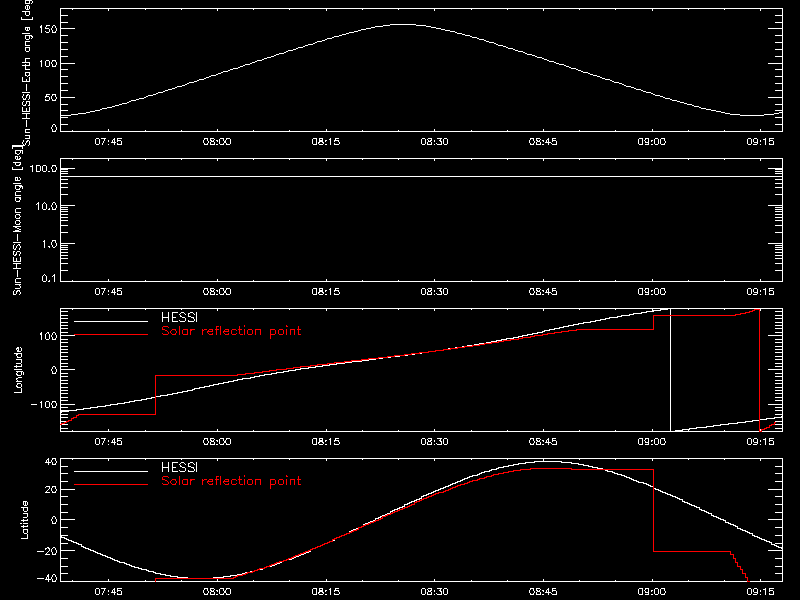Click the 0.1 tick on Moon angle axis
Viewport: 800px width, 600px height.
(48, 278)
